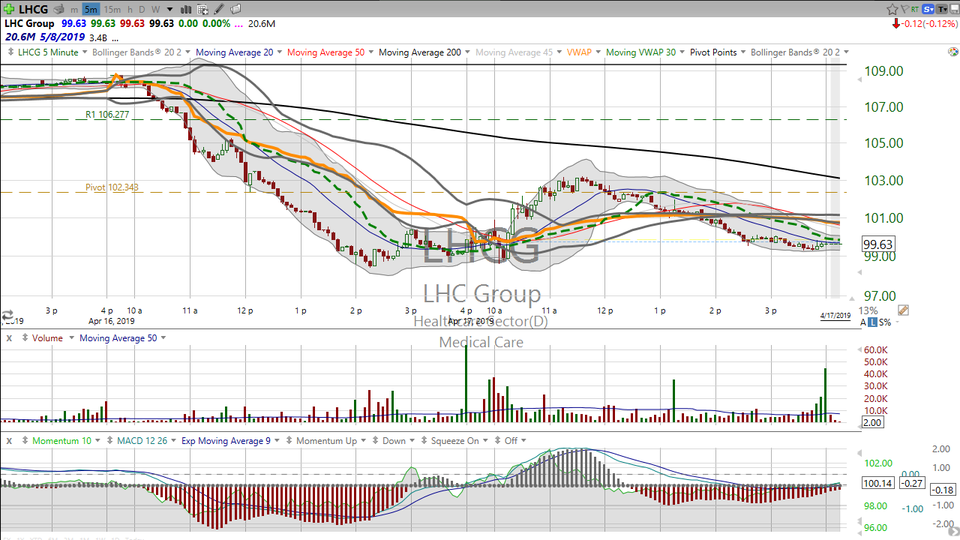Open the Squeeze On menu

click(460, 441)
